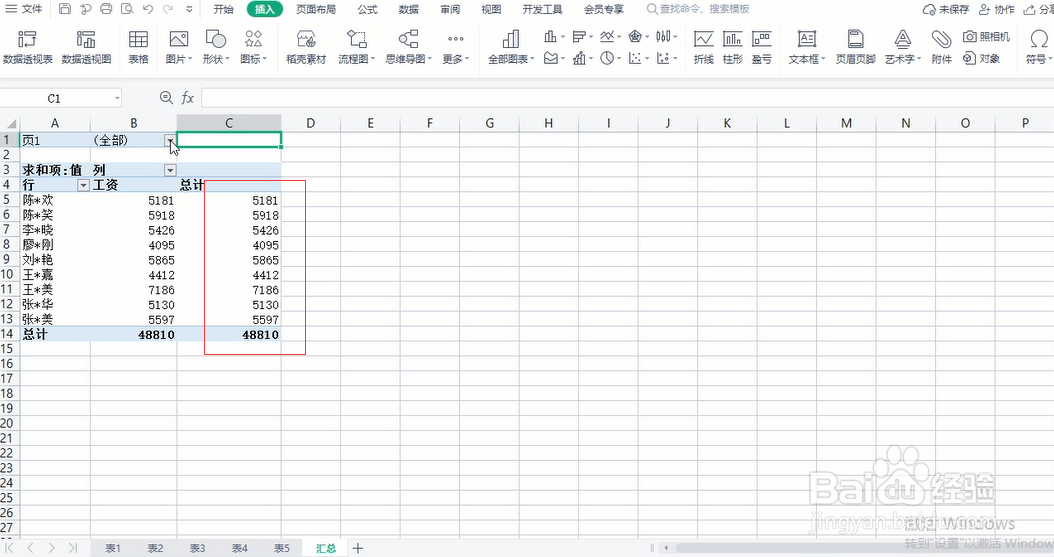The height and width of the screenshot is (557, 1054).
Task: Insert a 柱形 column sparkline
Action: click(x=733, y=46)
